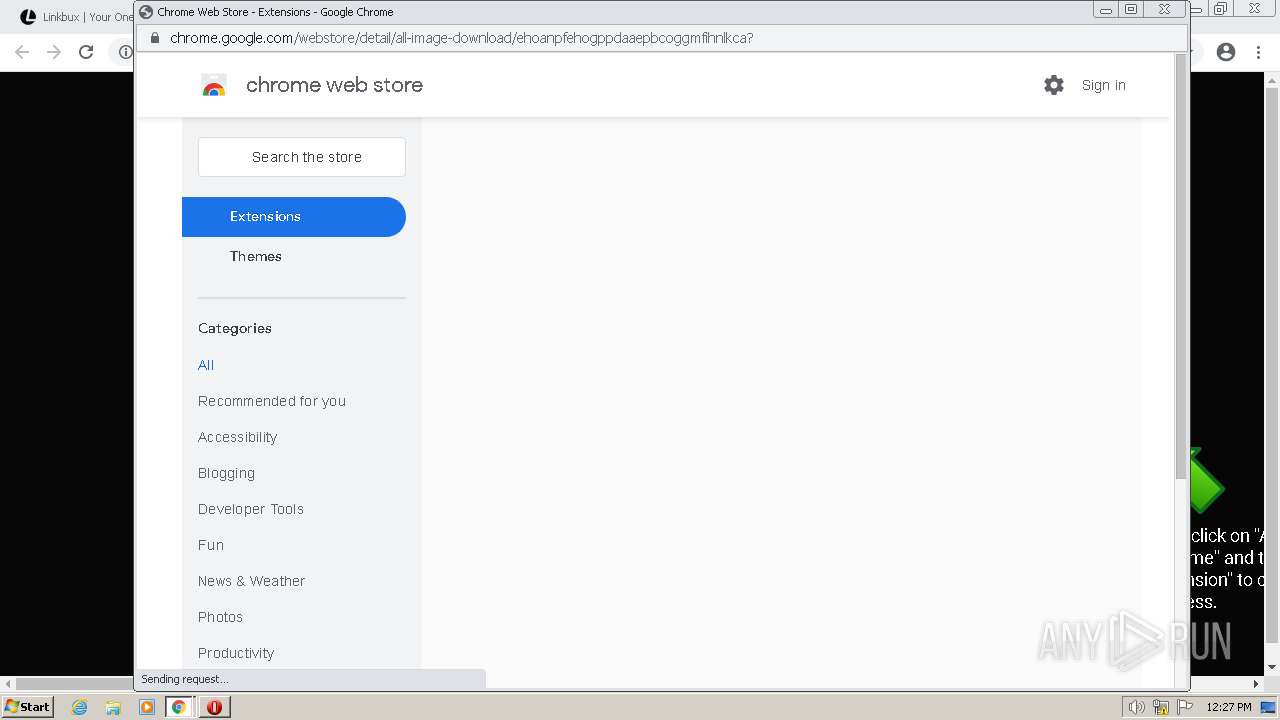1280x720 pixels.
Task: Click the Search the store field
Action: point(302,157)
